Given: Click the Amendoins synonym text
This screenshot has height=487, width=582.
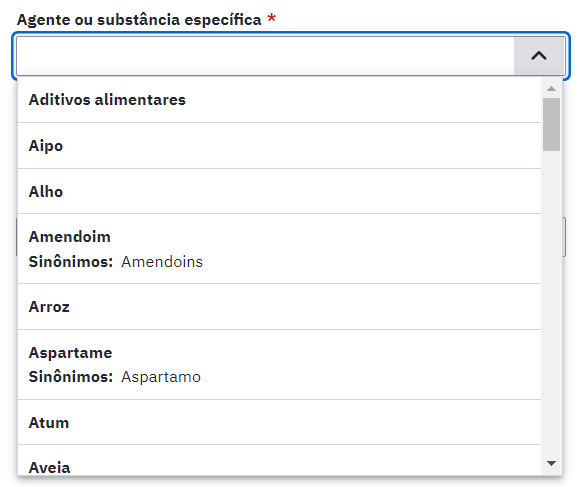Looking at the screenshot, I should [162, 262].
